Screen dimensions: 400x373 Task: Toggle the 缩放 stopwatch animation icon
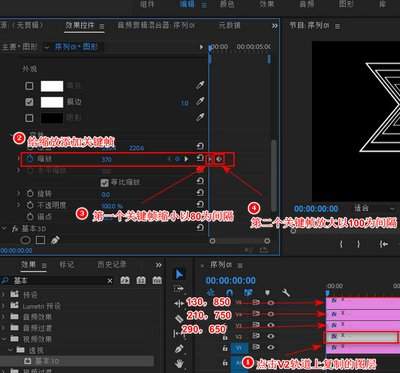[30, 159]
